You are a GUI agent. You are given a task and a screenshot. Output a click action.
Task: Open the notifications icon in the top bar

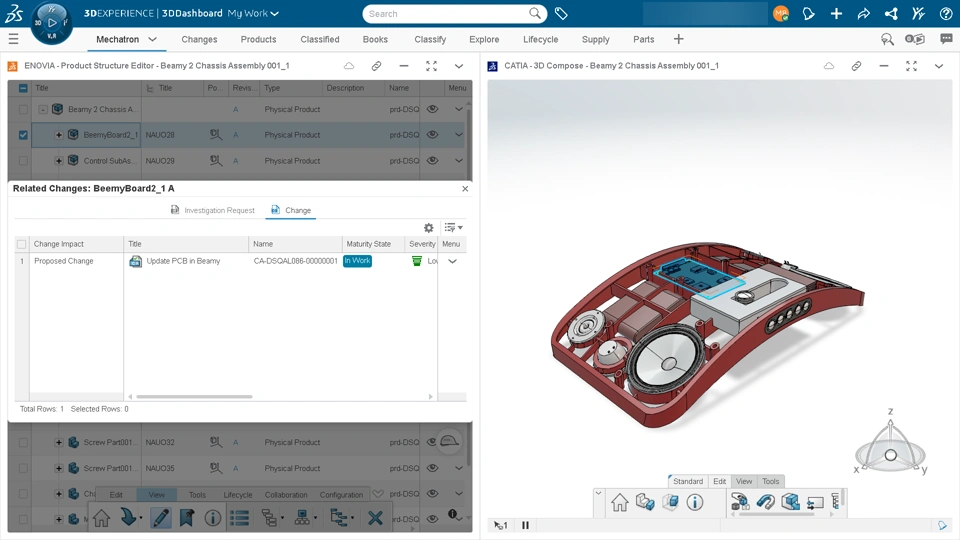[x=809, y=13]
